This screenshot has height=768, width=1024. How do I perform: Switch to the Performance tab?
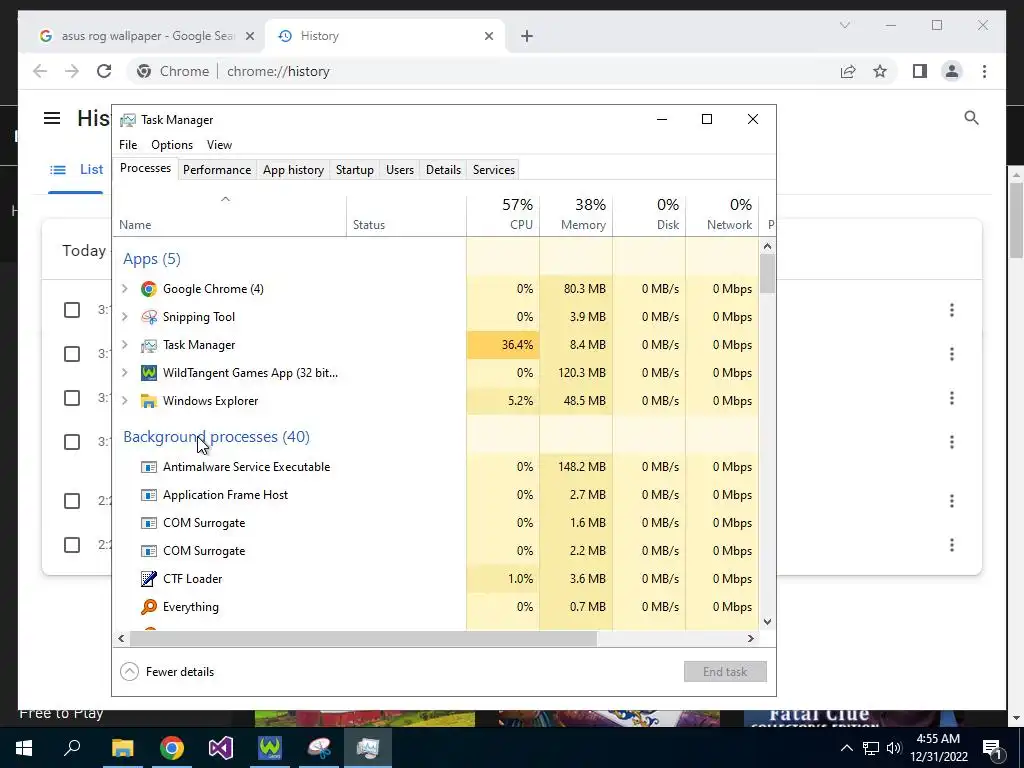click(217, 170)
